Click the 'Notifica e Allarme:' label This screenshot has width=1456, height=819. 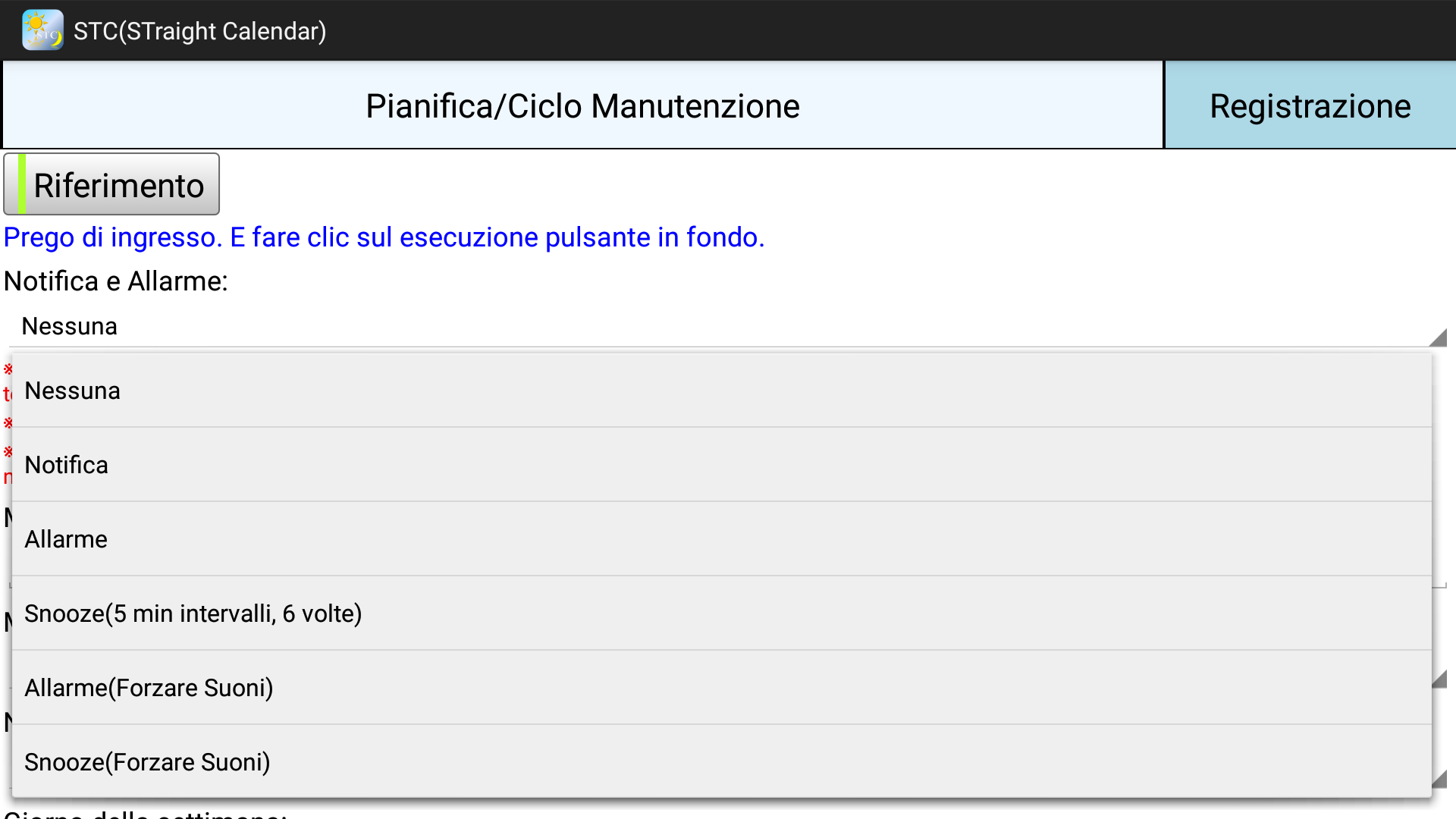116,281
